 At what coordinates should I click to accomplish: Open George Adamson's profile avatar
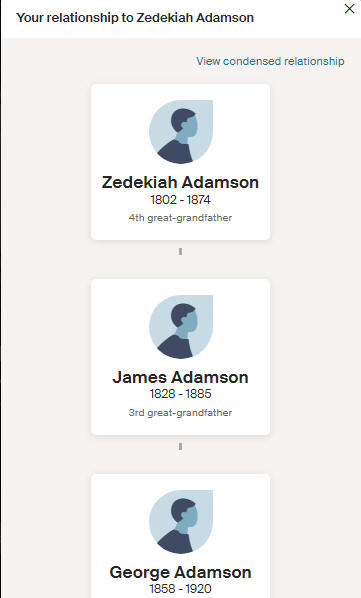[181, 522]
